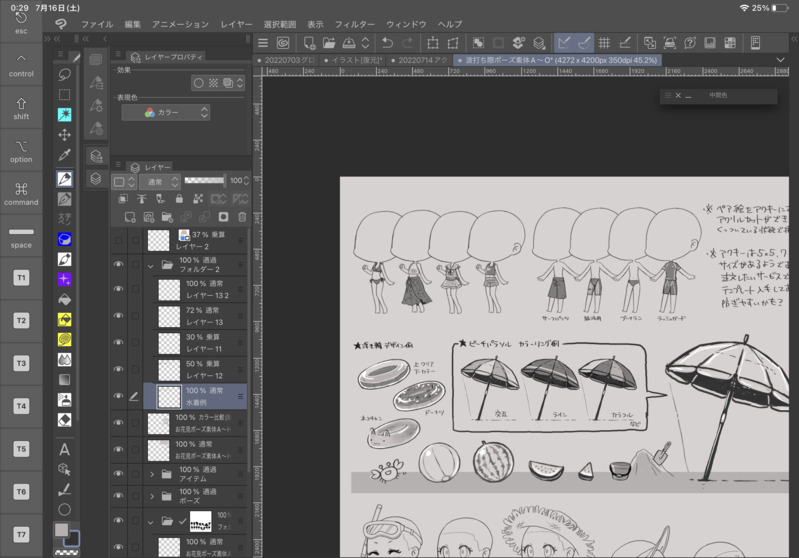Delete layer with the trash icon
799x558 pixels.
pos(241,217)
